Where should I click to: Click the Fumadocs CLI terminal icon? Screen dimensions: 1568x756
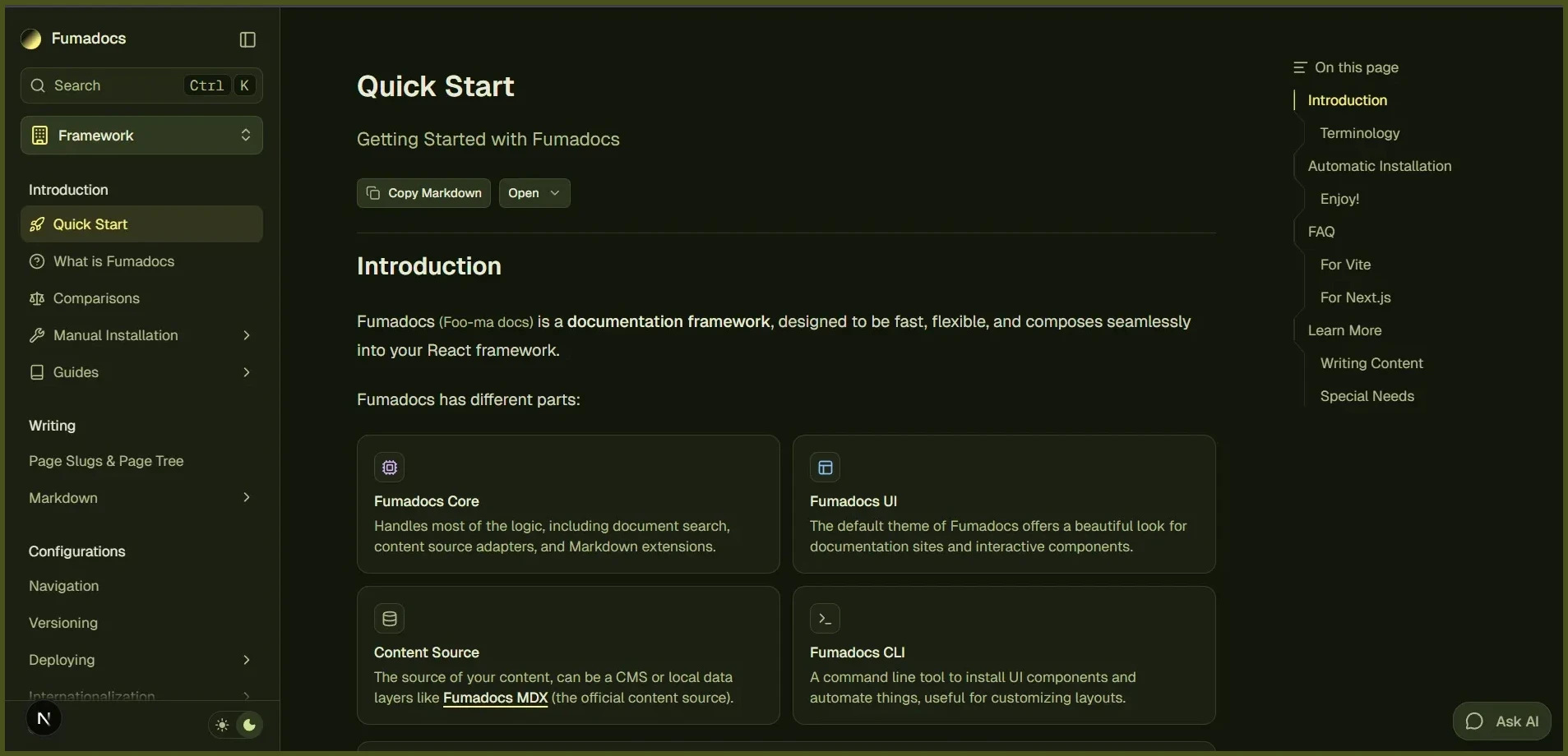coord(825,619)
